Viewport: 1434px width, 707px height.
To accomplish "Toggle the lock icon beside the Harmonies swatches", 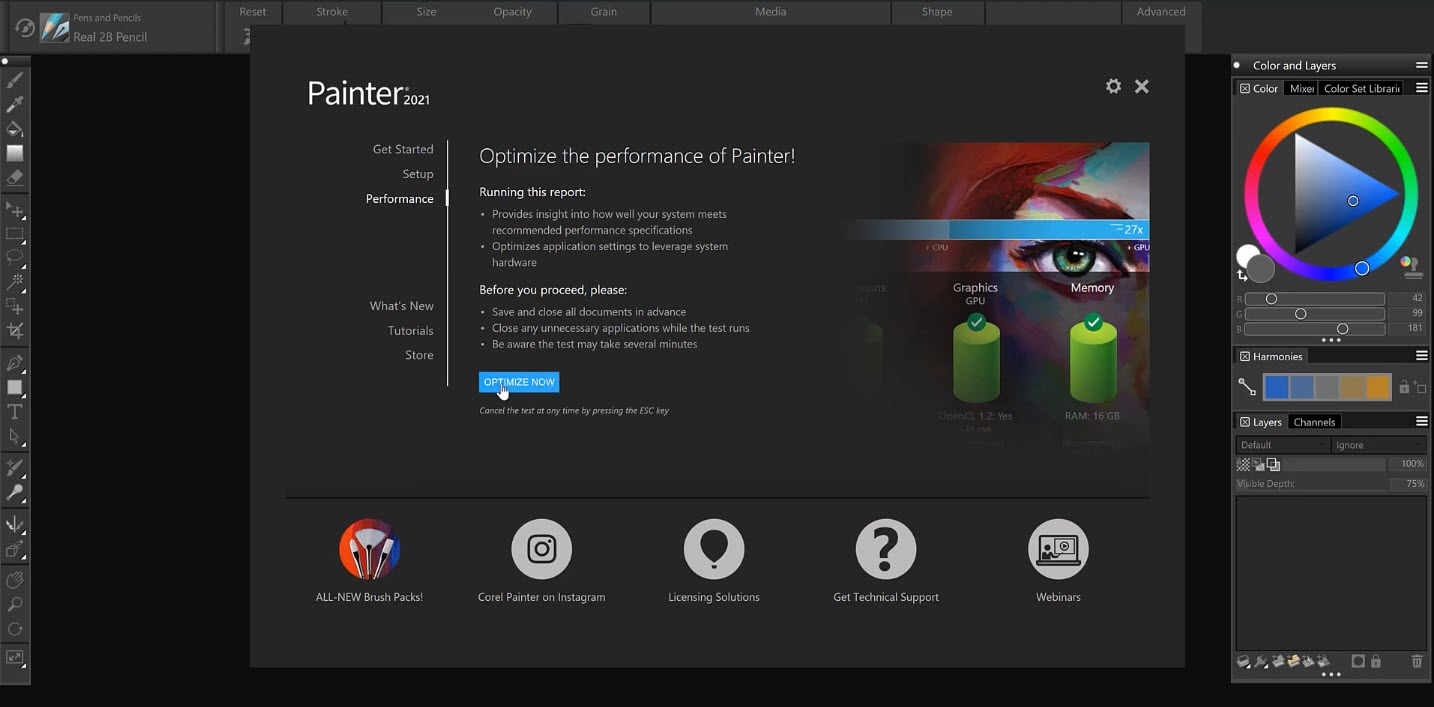I will pos(1404,387).
